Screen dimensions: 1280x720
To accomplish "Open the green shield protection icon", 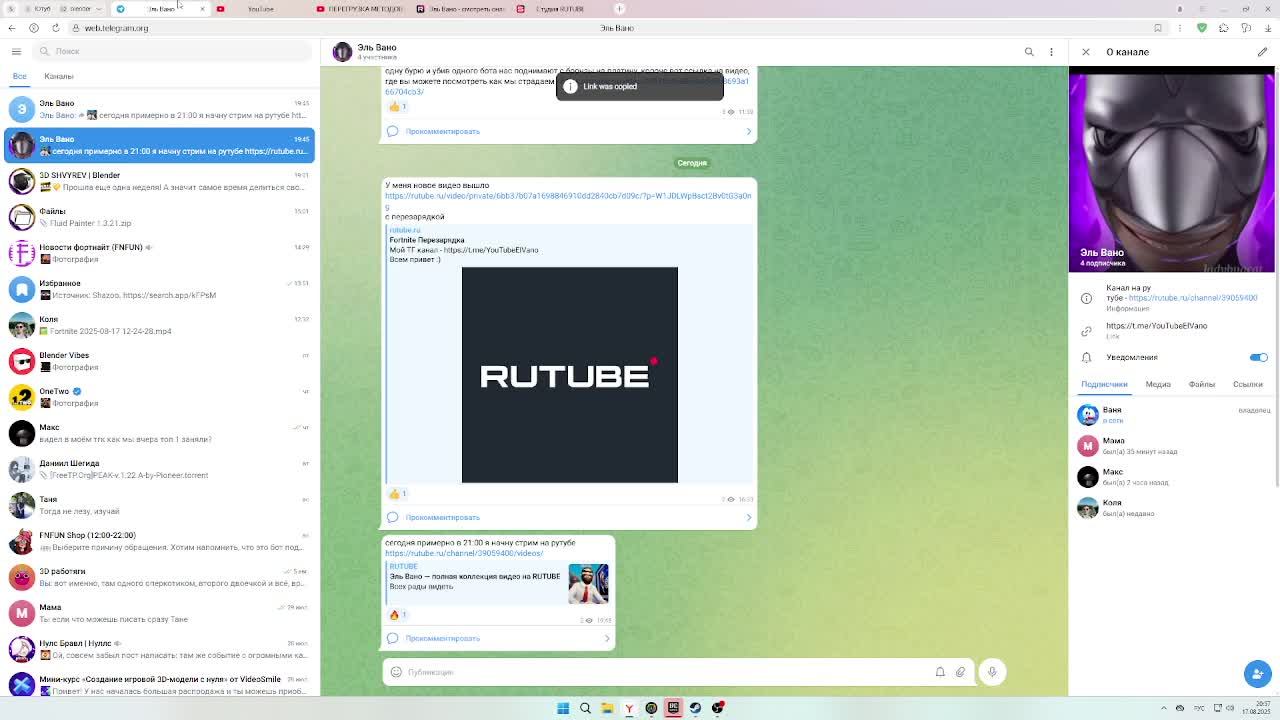I will point(1202,28).
